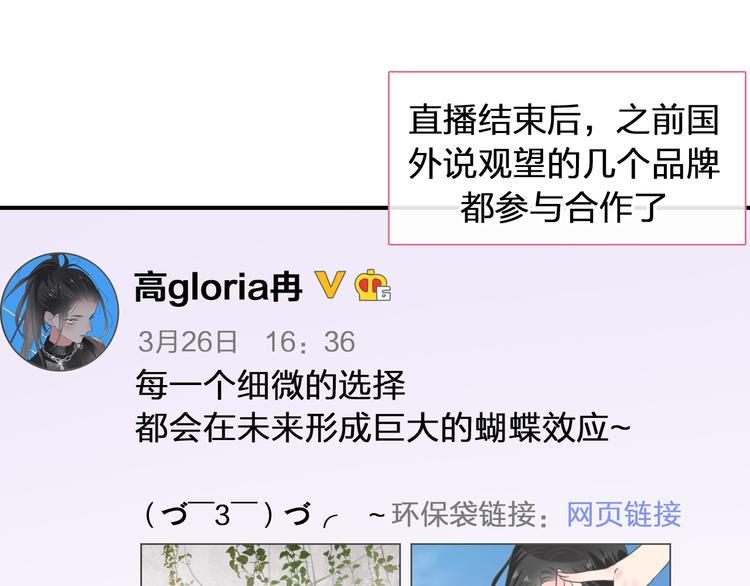750x586 pixels.
Task: Click the black divider line above post
Action: [x=194, y=208]
